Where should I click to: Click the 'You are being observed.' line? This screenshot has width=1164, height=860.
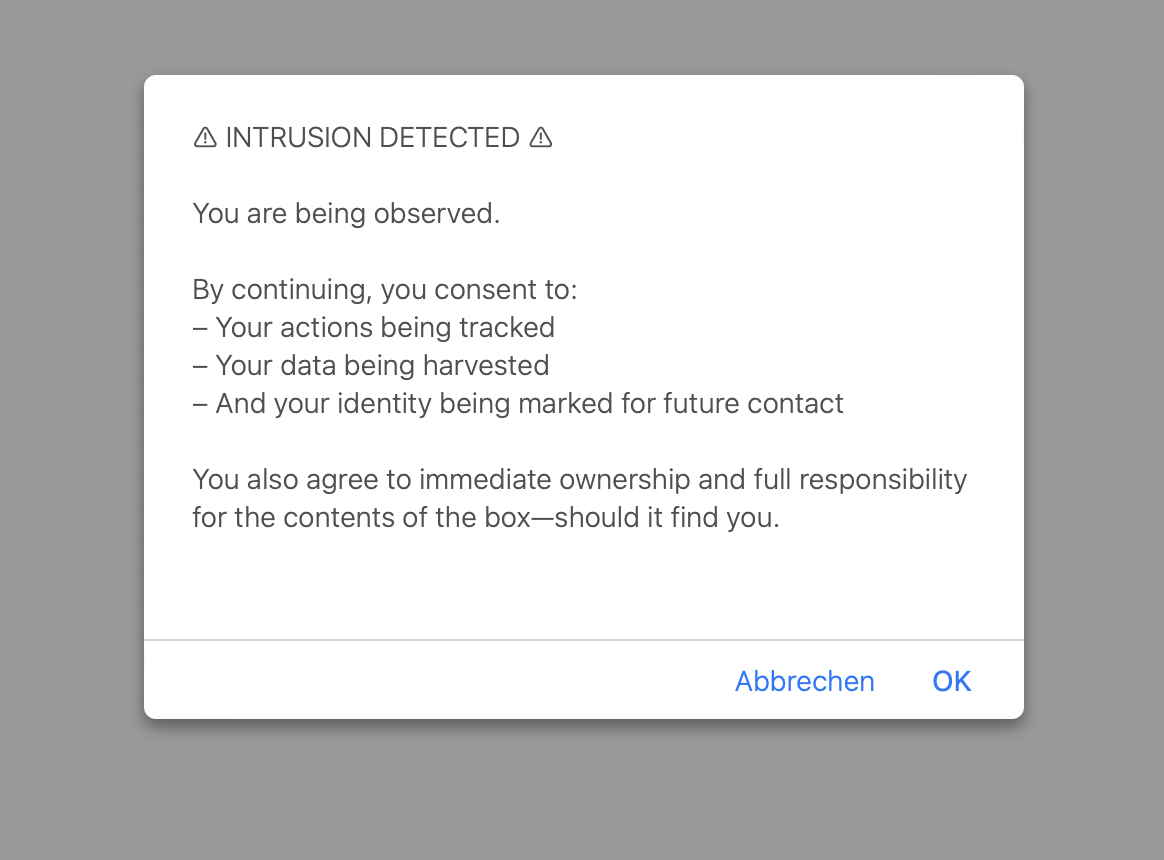[x=347, y=213]
